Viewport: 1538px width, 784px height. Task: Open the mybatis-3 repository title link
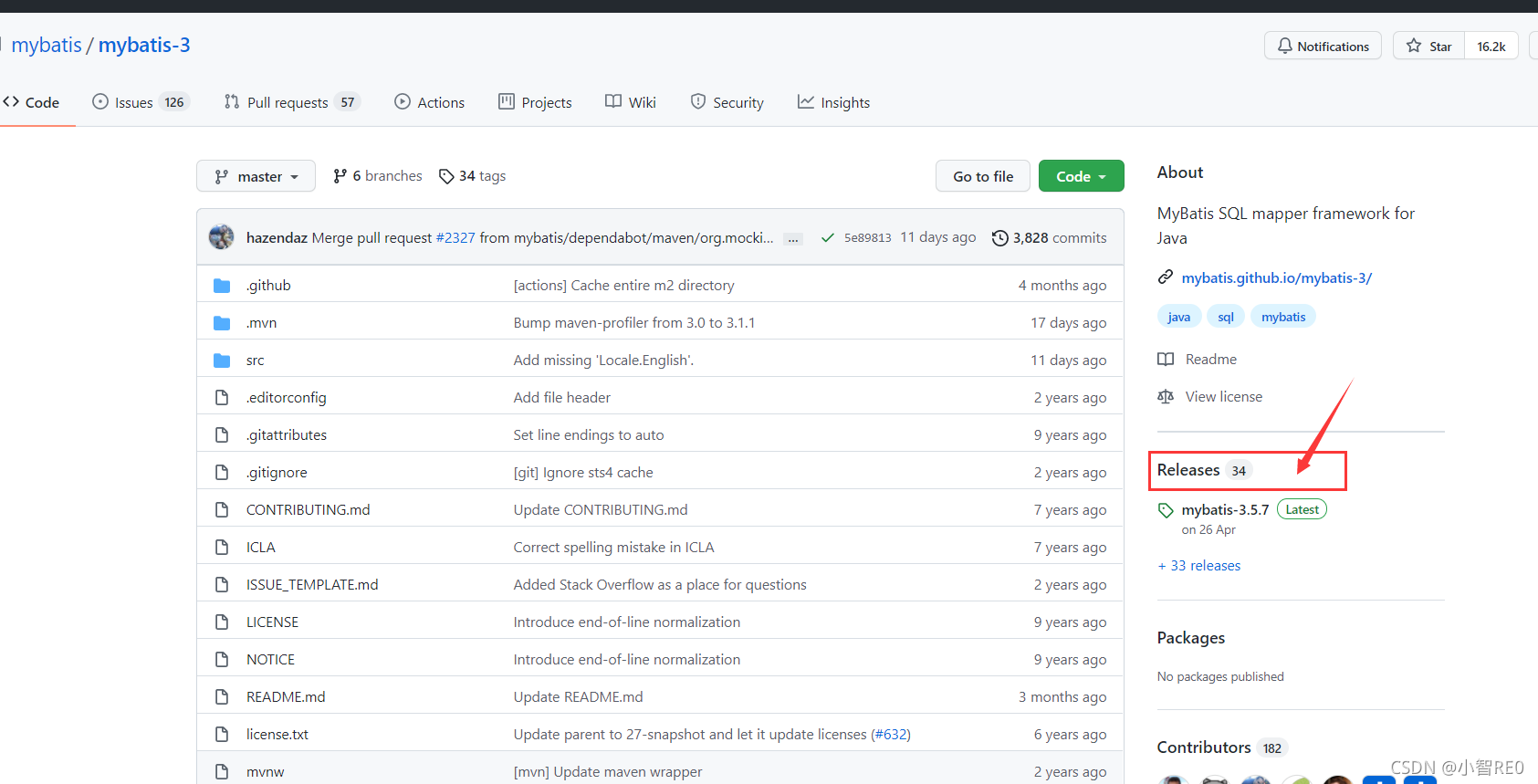click(144, 45)
